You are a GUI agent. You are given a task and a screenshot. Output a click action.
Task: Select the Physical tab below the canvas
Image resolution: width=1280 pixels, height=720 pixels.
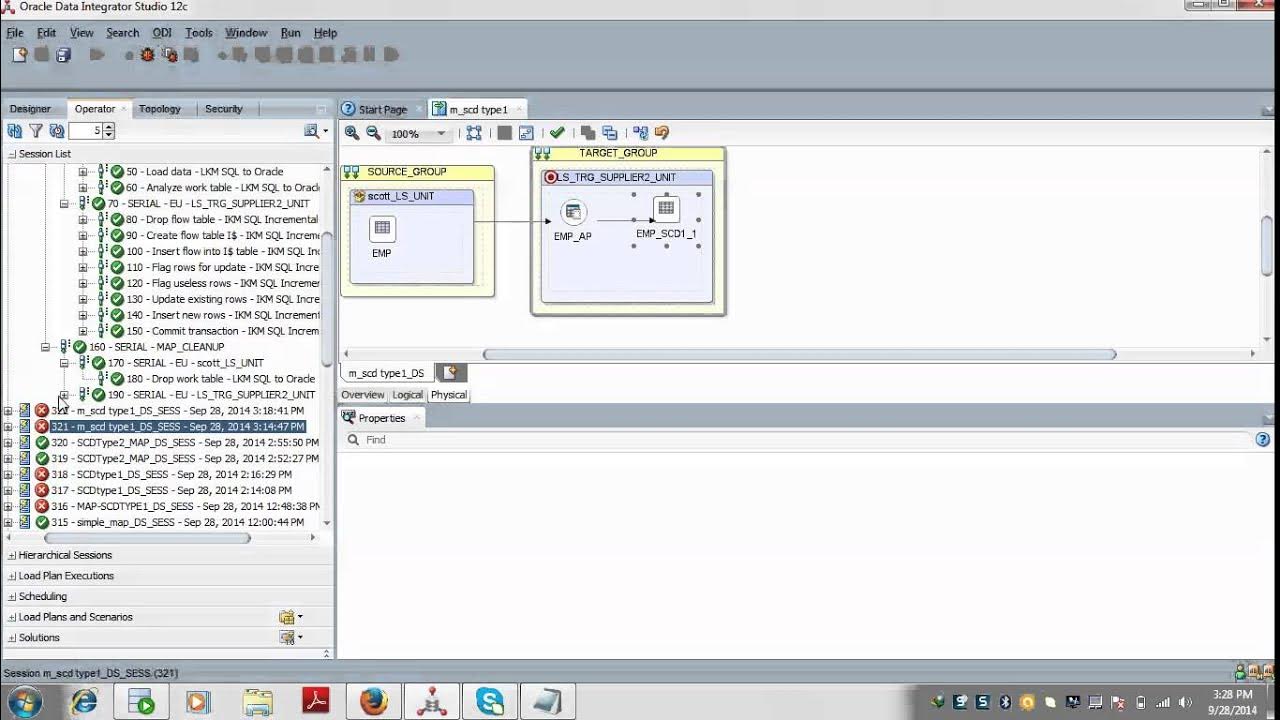(x=449, y=395)
